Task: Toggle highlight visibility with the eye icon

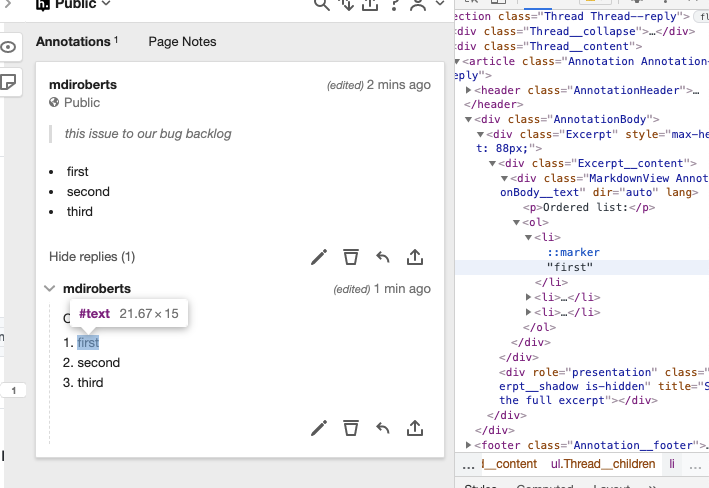Action: pos(8,47)
